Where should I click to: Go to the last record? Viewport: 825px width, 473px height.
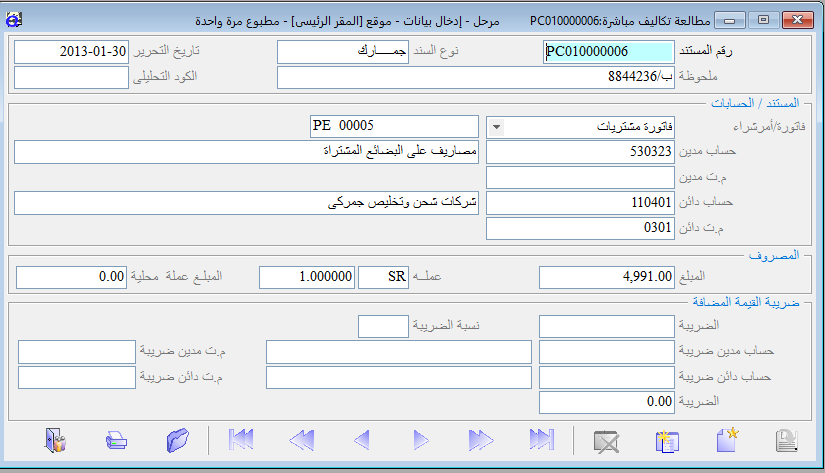tap(541, 440)
